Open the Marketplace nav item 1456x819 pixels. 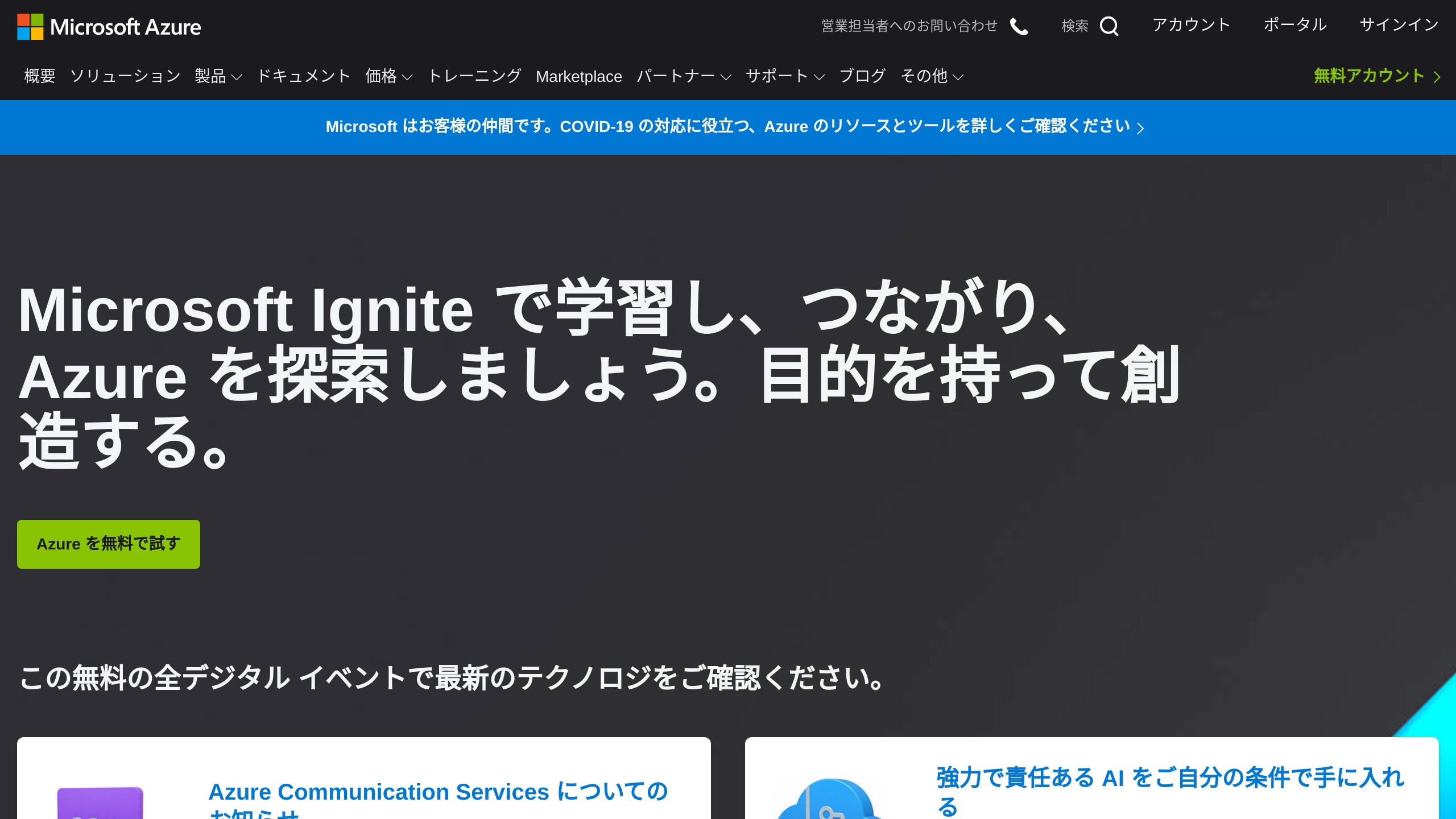coord(579,77)
